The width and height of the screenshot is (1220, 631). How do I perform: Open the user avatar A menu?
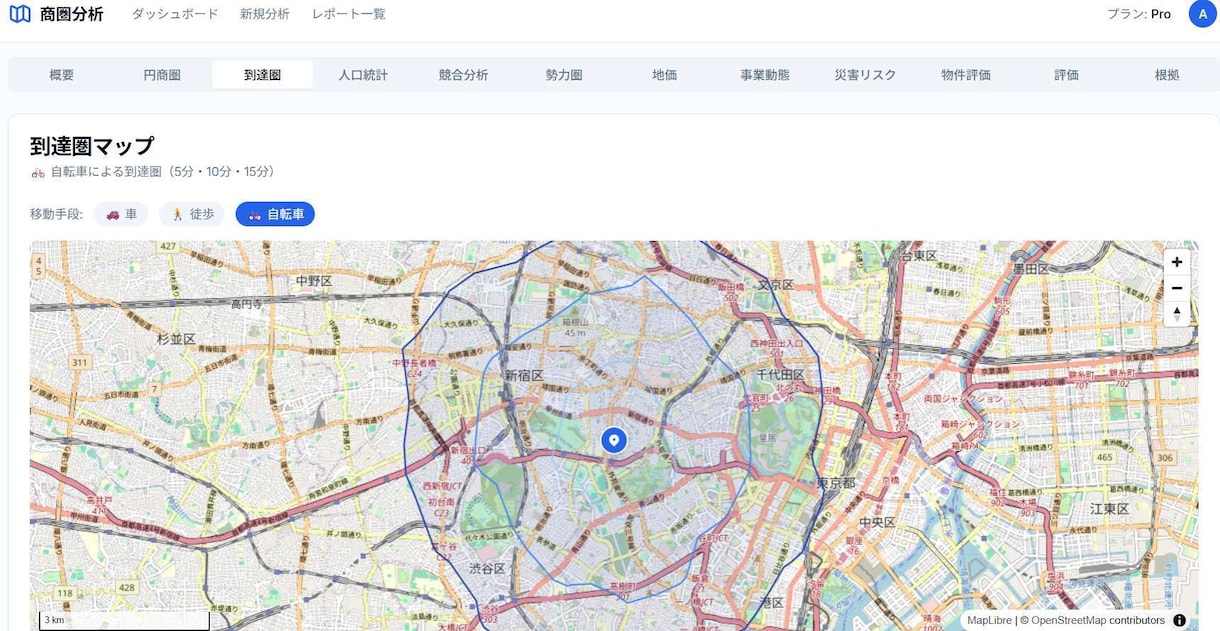tap(1202, 14)
